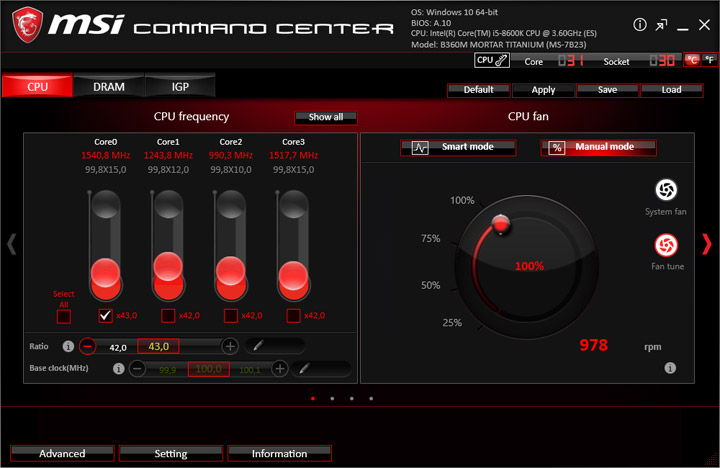Click the Ratio info icon
Screen dimensions: 720x468
[x=68, y=346]
